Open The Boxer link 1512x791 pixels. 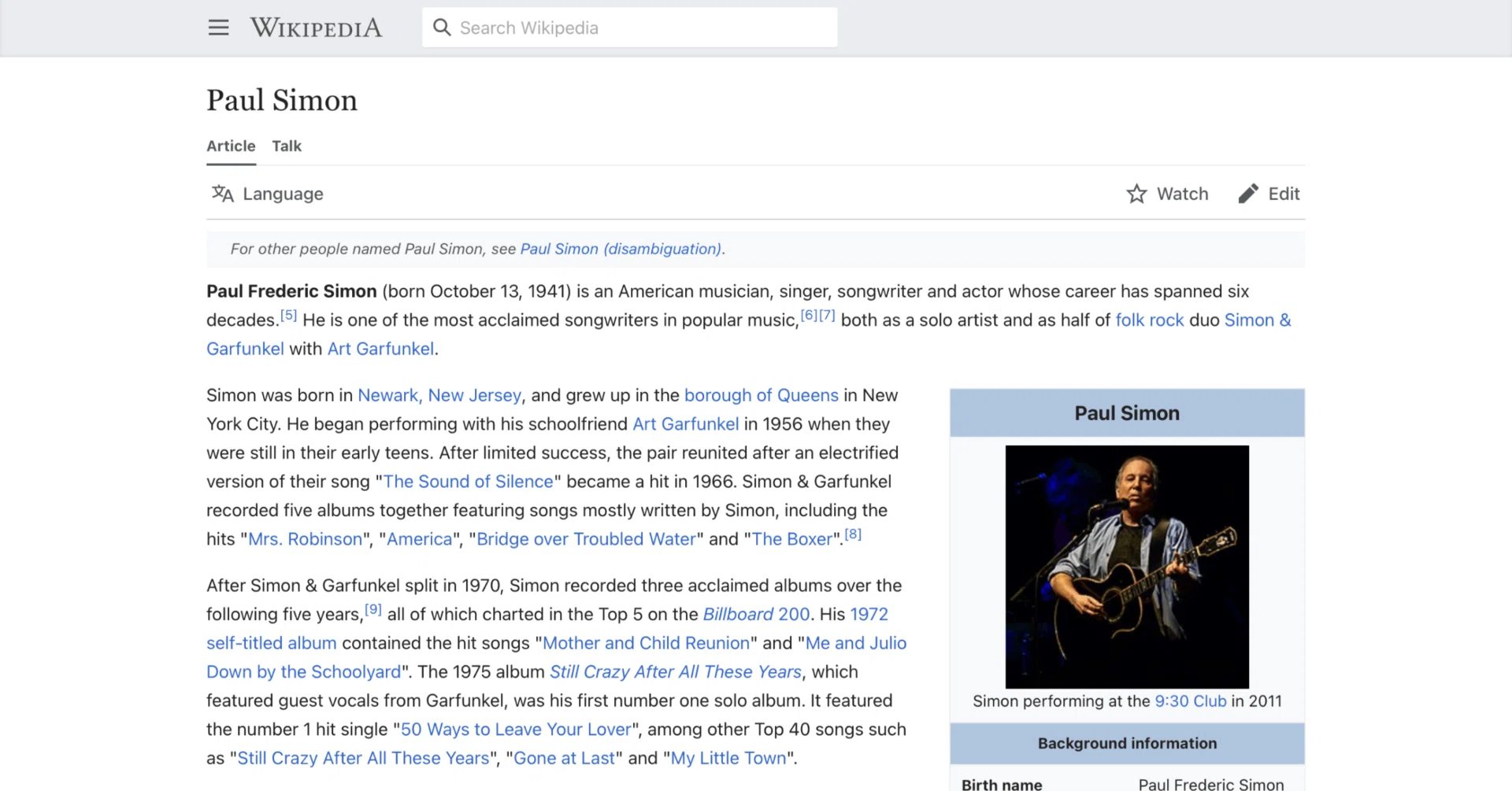791,539
